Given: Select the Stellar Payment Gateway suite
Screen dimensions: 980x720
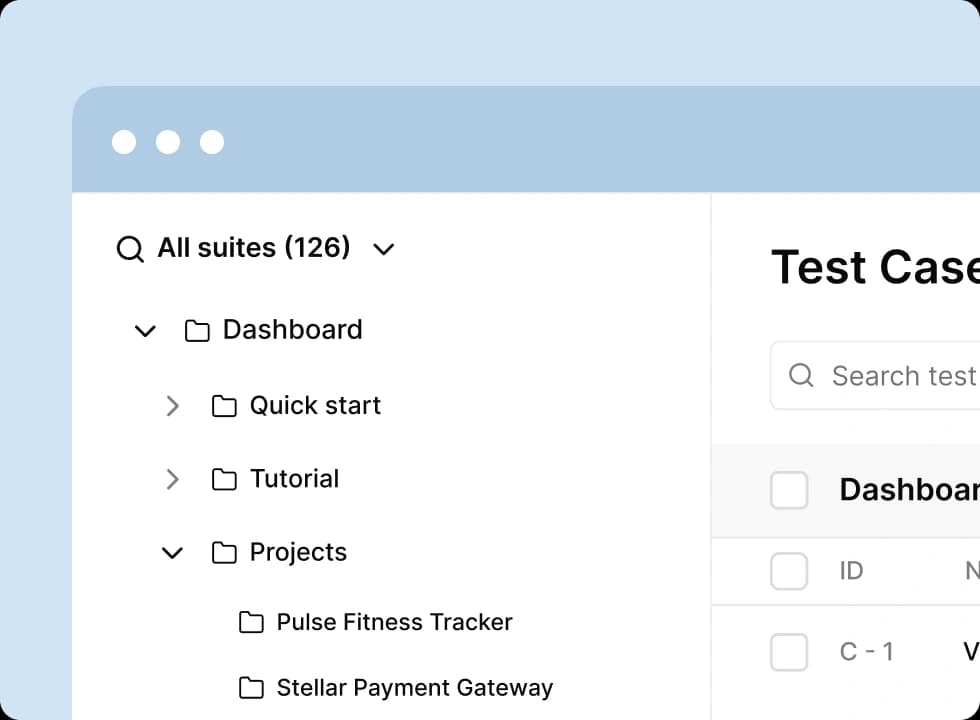Looking at the screenshot, I should click(414, 688).
